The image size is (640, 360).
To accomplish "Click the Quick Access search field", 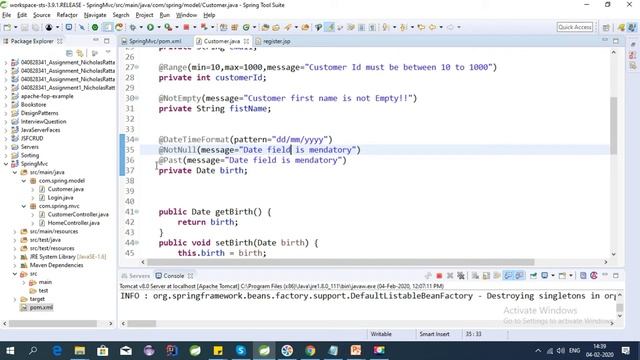I will (575, 27).
